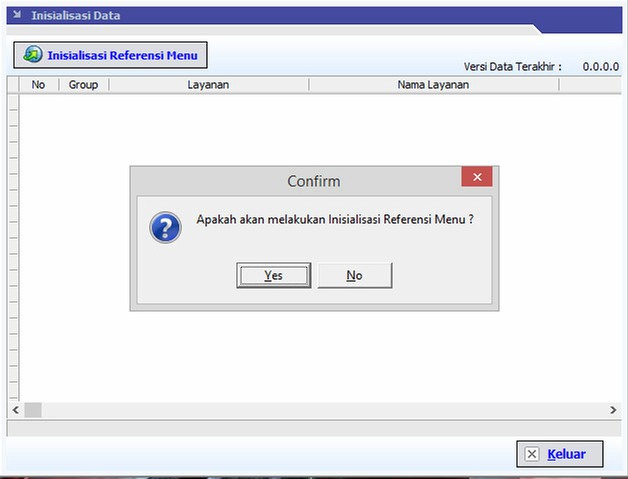Click the right arrow of horizontal scrollbar
Image resolution: width=628 pixels, height=479 pixels.
[613, 410]
